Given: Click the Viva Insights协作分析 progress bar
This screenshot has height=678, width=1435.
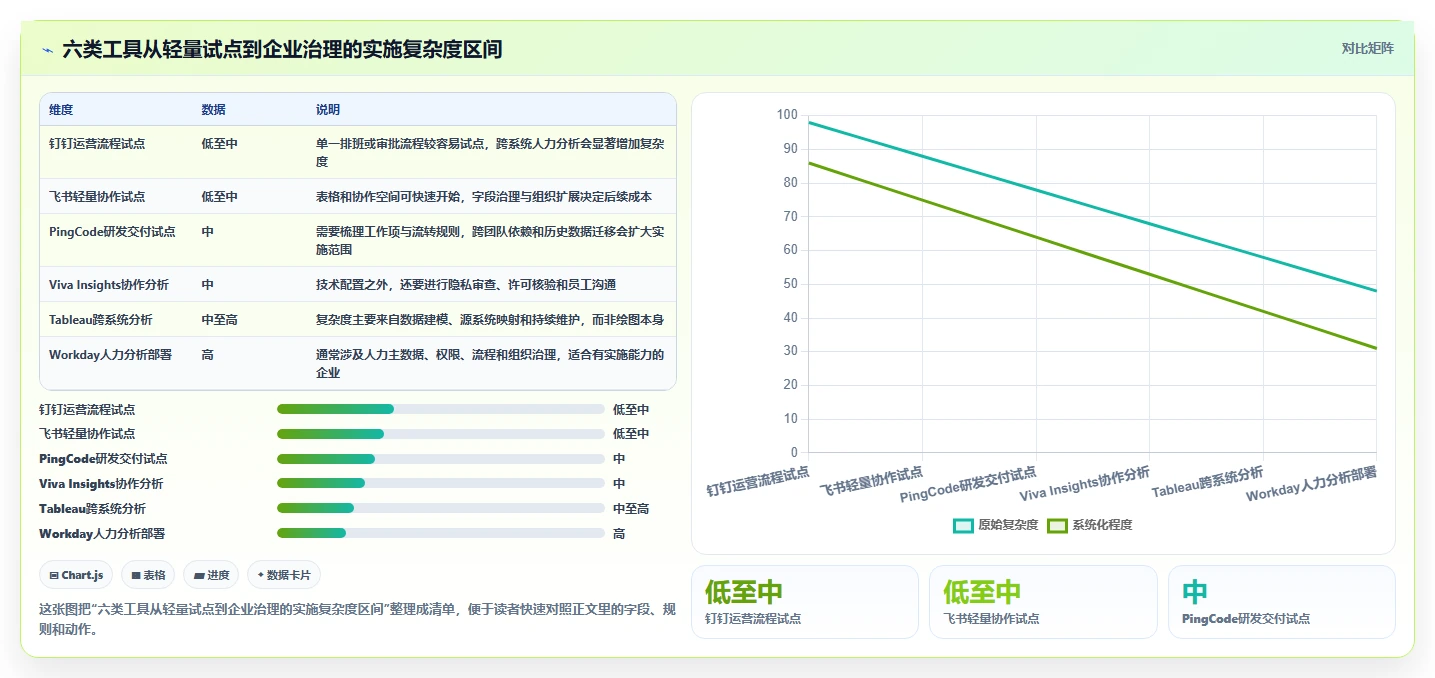Looking at the screenshot, I should [441, 484].
